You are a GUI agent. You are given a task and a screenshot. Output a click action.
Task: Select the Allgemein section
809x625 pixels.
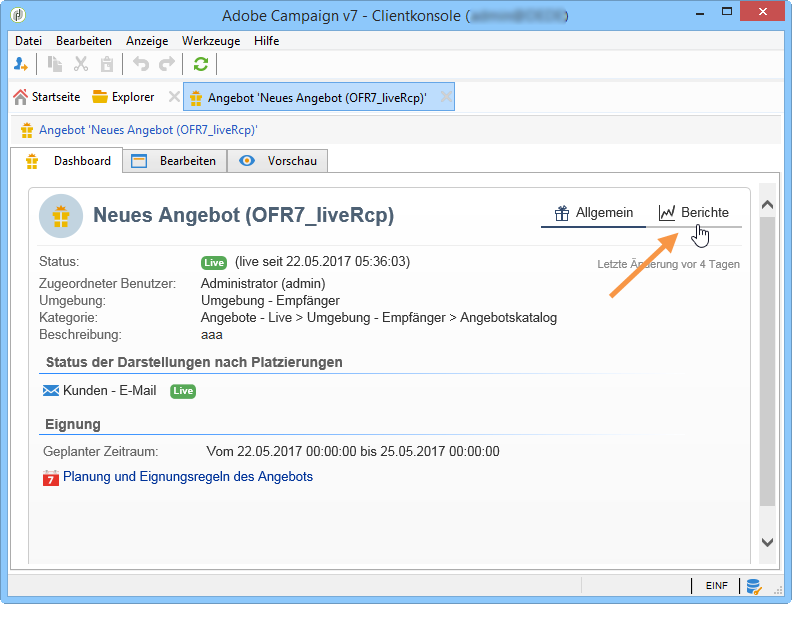coord(593,213)
